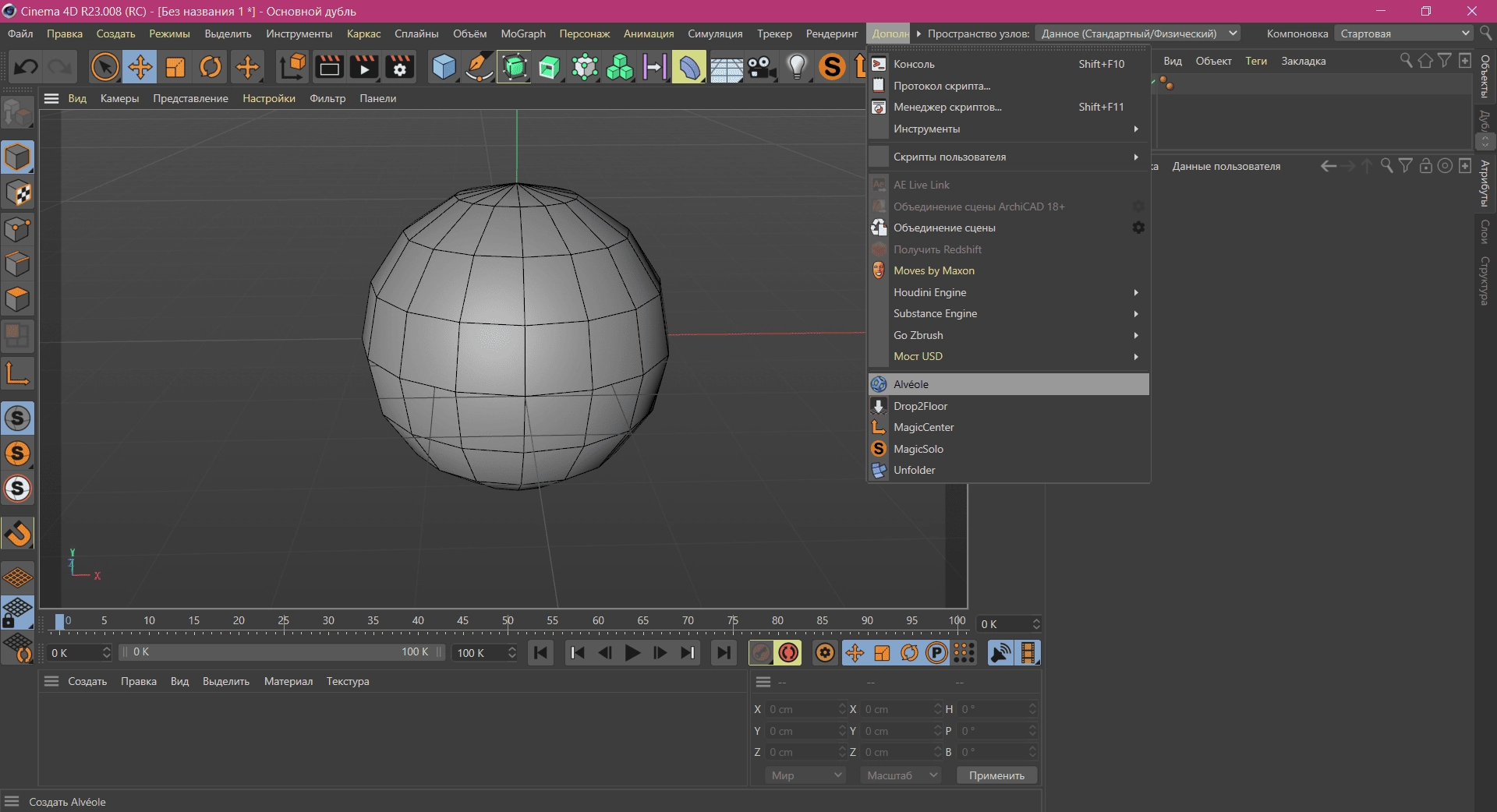Open Консоль from the menu
Screen dimensions: 1497x812
click(x=1009, y=64)
